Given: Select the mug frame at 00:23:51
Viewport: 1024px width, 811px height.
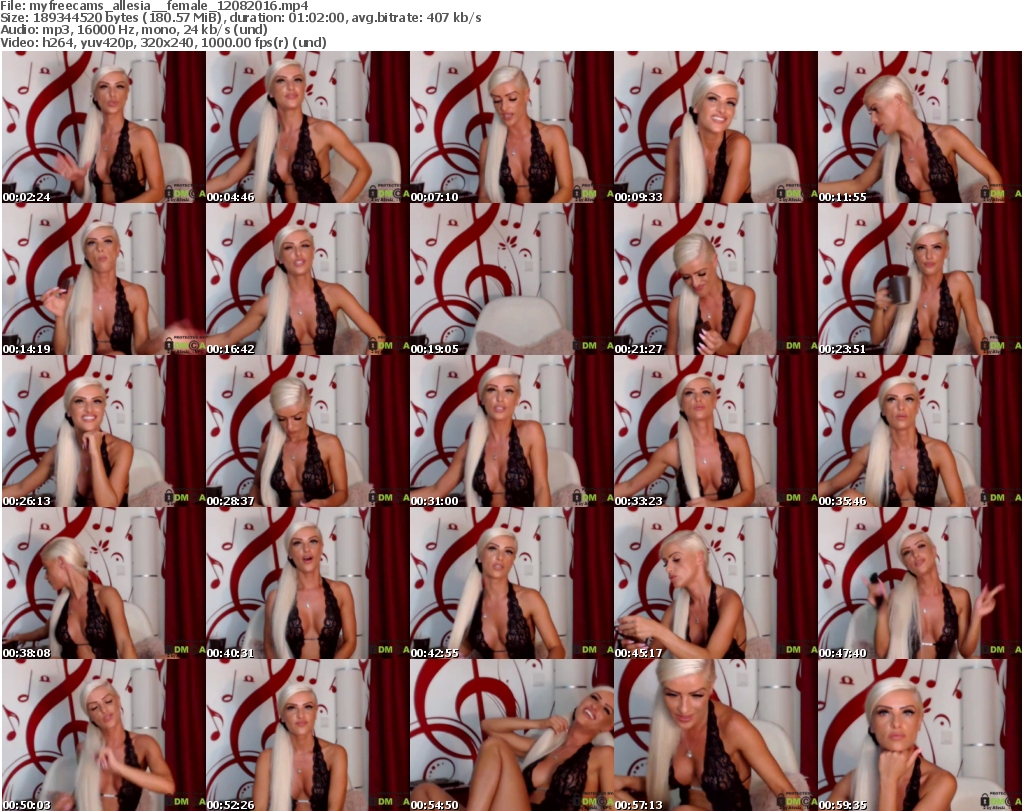Looking at the screenshot, I should [x=920, y=279].
